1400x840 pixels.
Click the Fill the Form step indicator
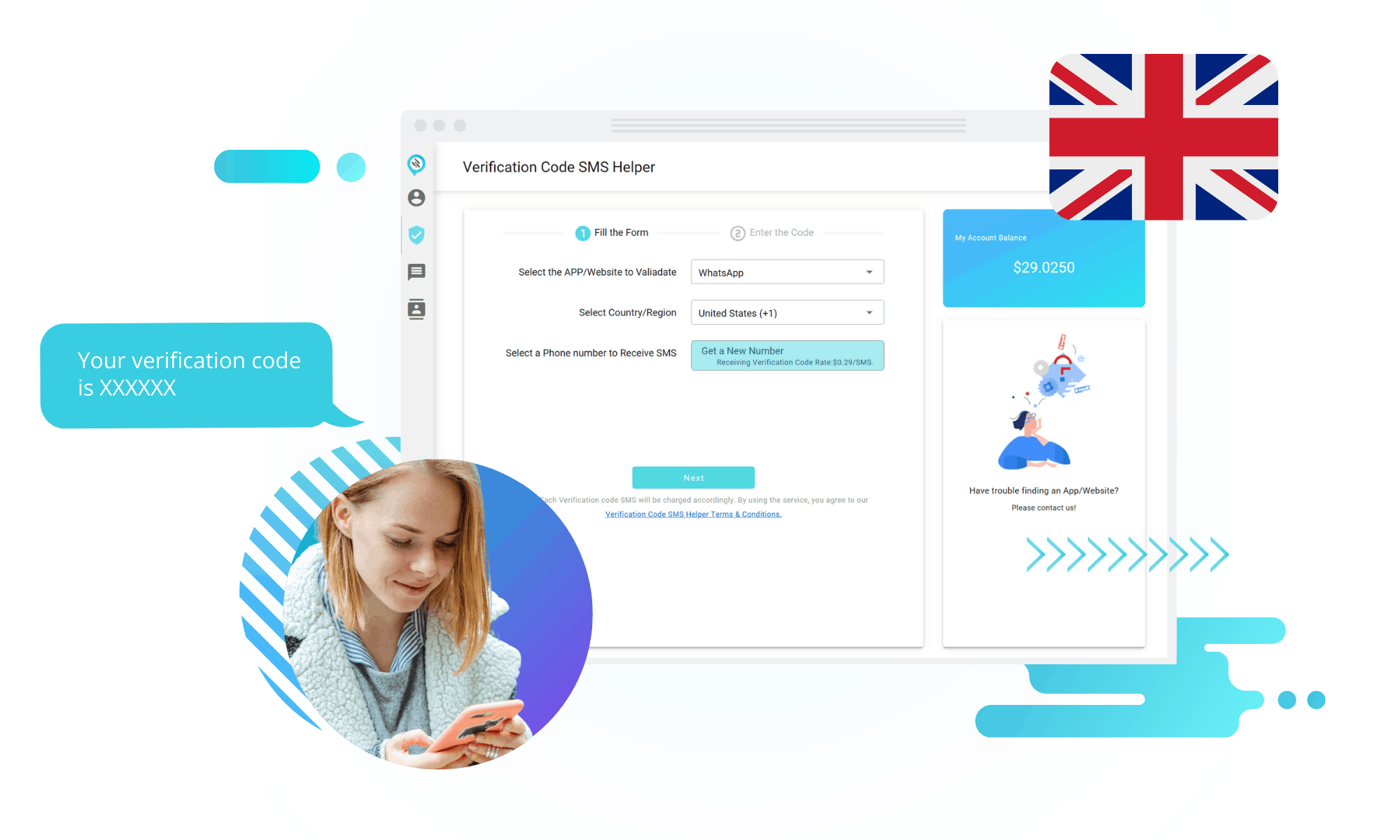tap(610, 231)
